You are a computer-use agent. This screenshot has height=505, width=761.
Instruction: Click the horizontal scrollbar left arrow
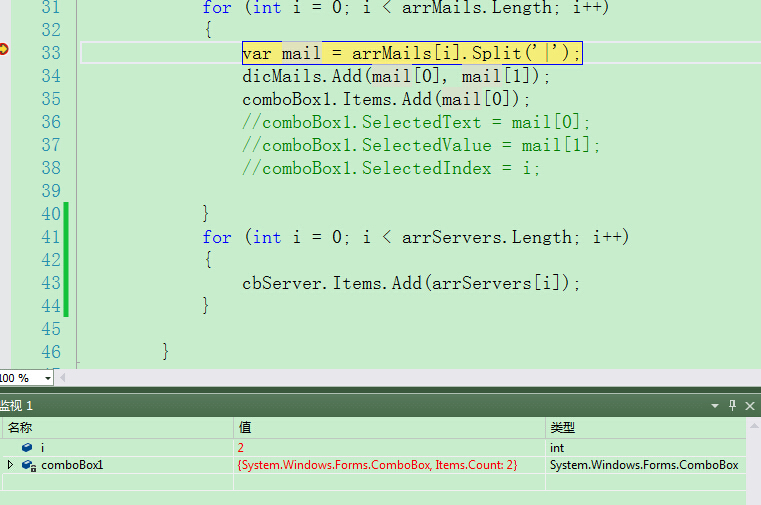tap(62, 377)
